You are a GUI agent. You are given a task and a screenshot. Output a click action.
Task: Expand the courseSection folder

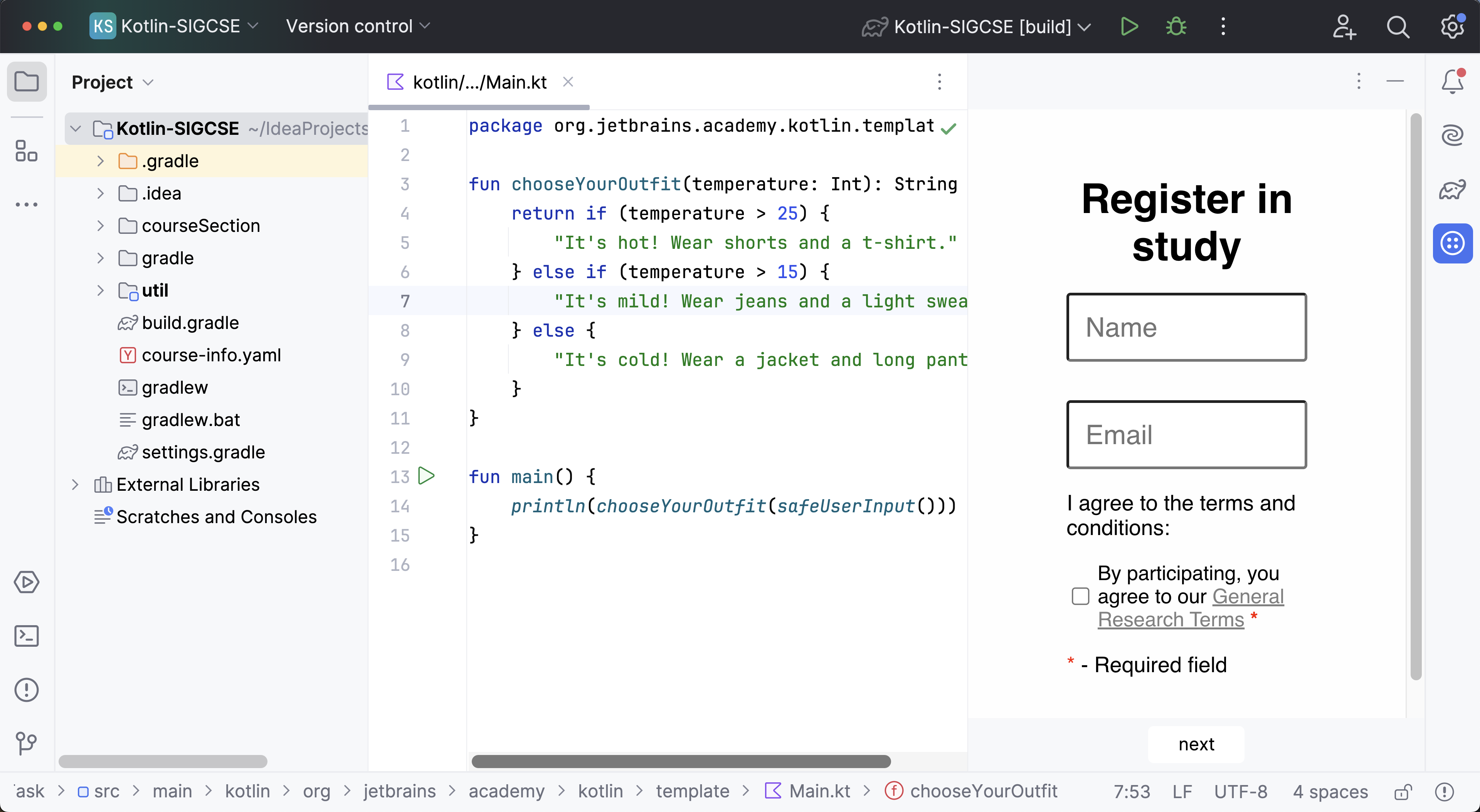pyautogui.click(x=101, y=226)
